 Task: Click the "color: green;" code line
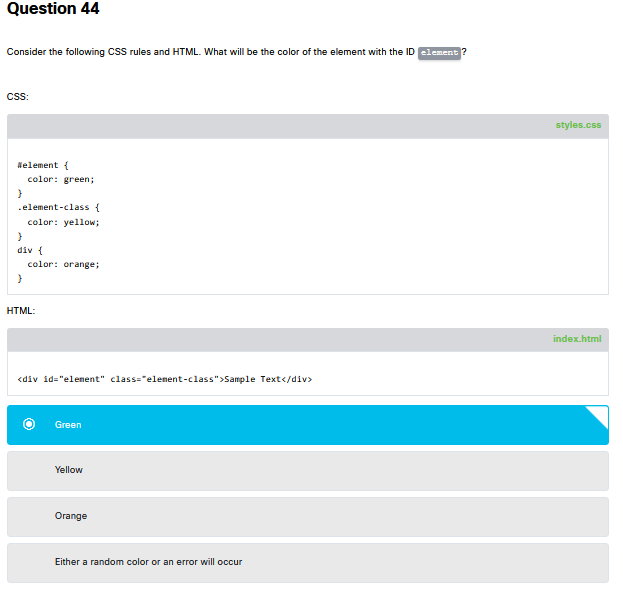60,179
